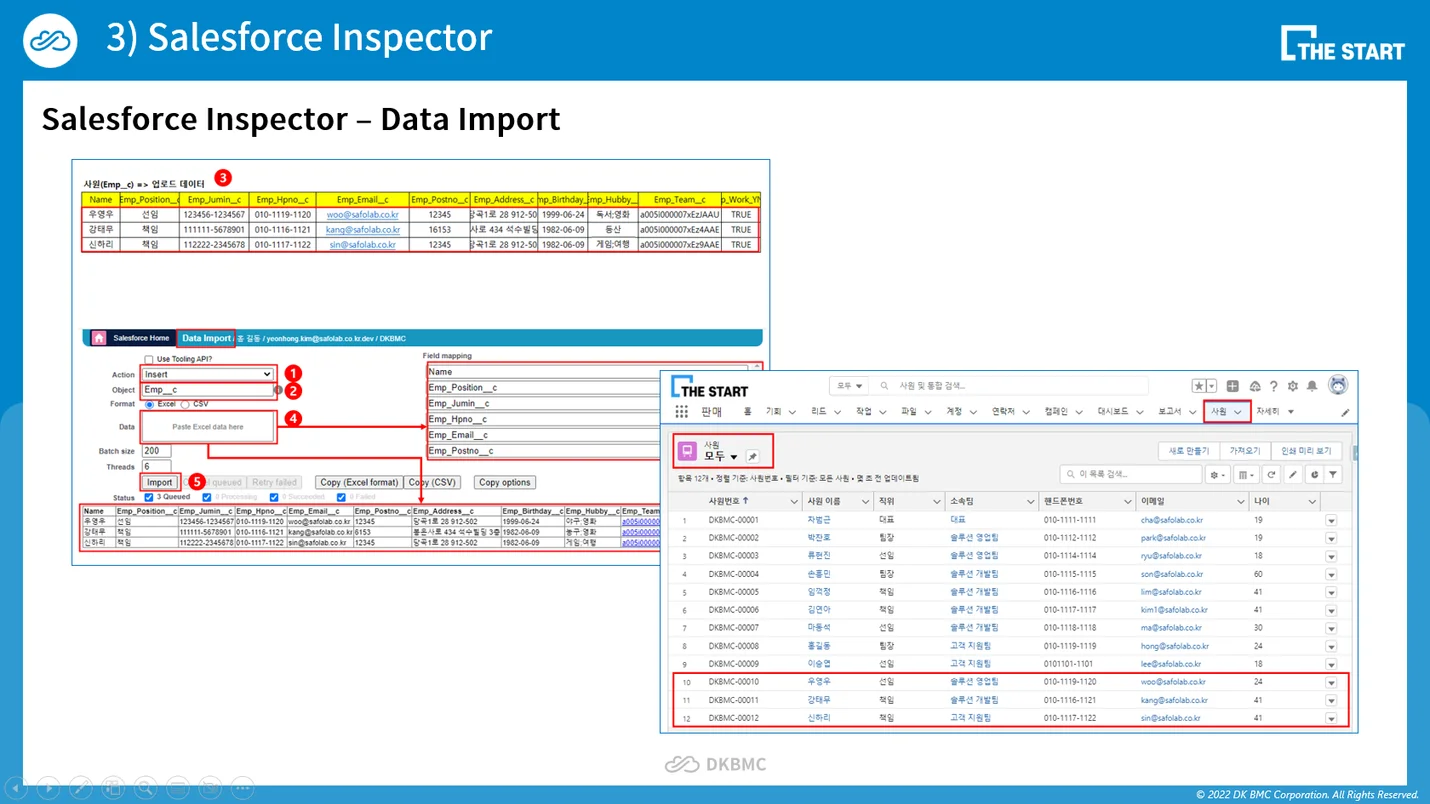The width and height of the screenshot is (1430, 804).
Task: Show charts with the pie chart icon
Action: click(x=1314, y=474)
